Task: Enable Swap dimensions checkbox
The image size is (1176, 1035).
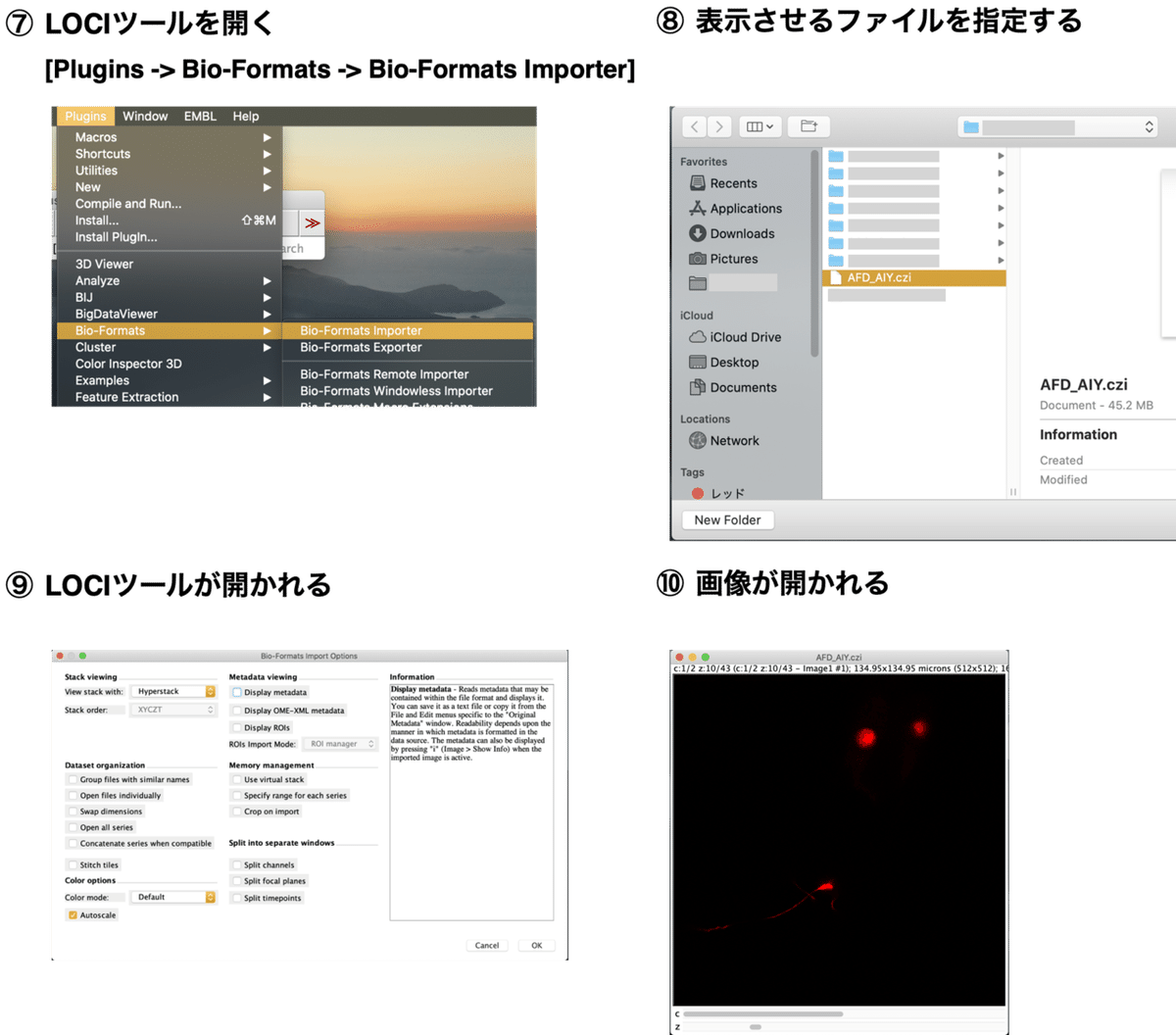Action: click(x=73, y=812)
